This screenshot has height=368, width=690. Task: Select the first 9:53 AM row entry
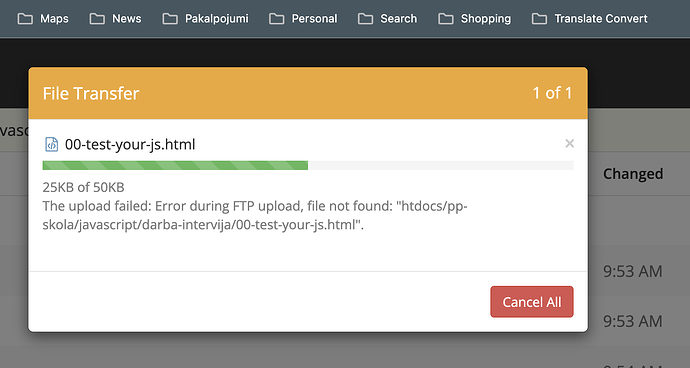[x=632, y=272]
